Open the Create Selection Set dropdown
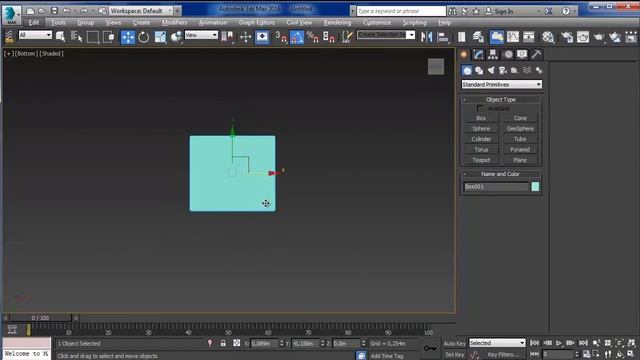Image resolution: width=640 pixels, height=360 pixels. tap(386, 35)
